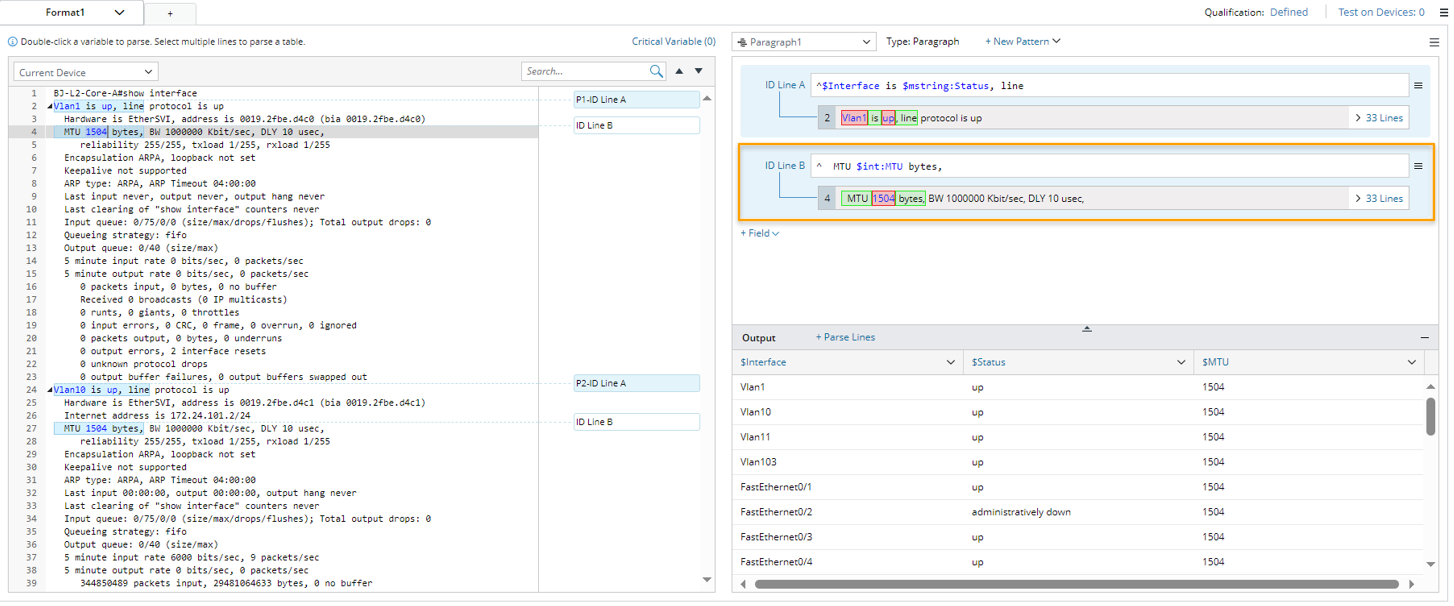Open the parser panel menu right of New Pattern
Viewport: 1454px width, 606px height.
click(x=1434, y=42)
